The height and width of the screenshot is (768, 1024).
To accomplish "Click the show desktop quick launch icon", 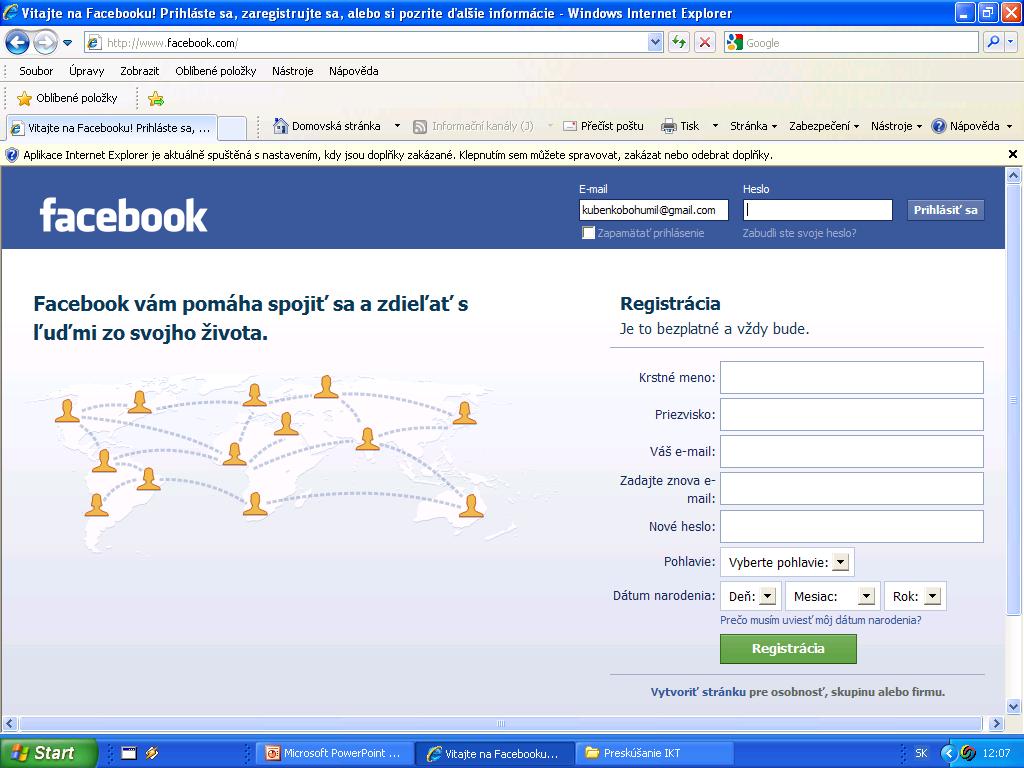I will (129, 753).
